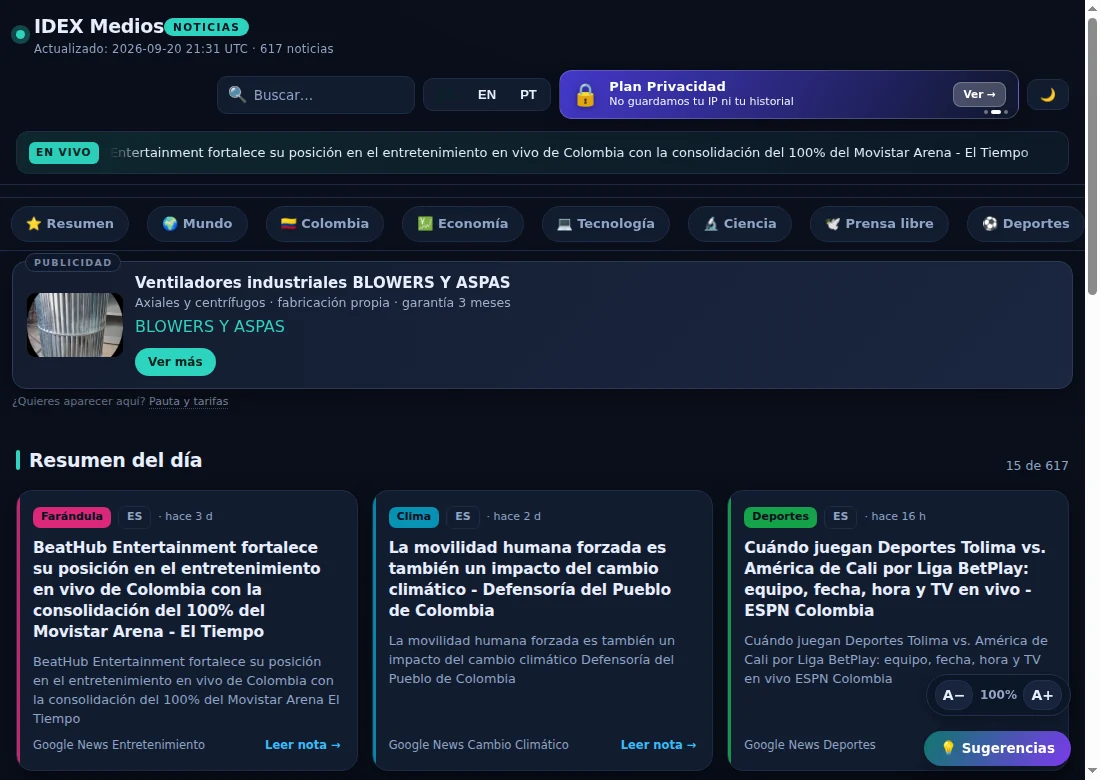The width and height of the screenshot is (1100, 780).
Task: Click the green status dot beside IDEX Medios
Action: click(20, 34)
